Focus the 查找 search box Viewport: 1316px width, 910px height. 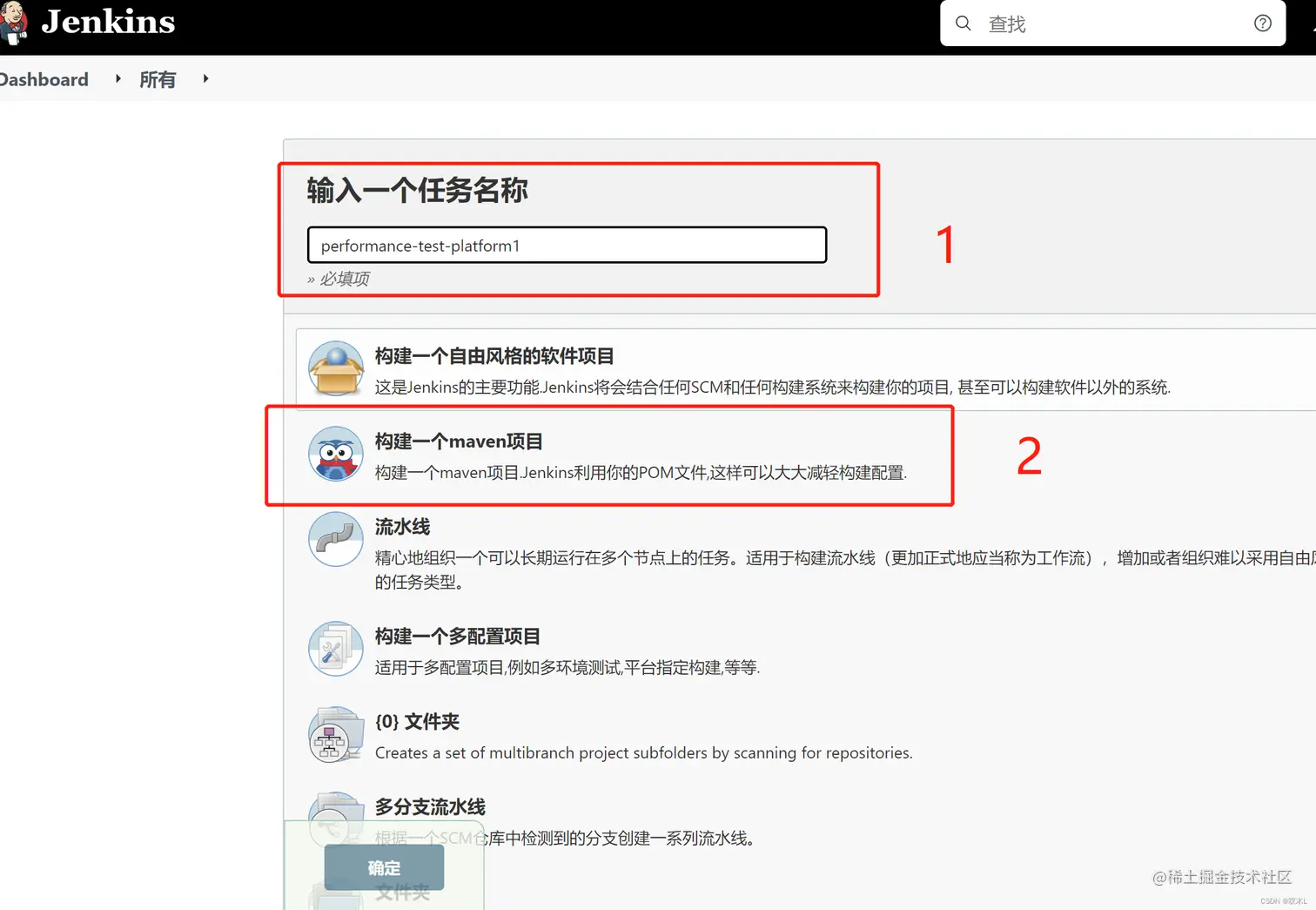1112,24
